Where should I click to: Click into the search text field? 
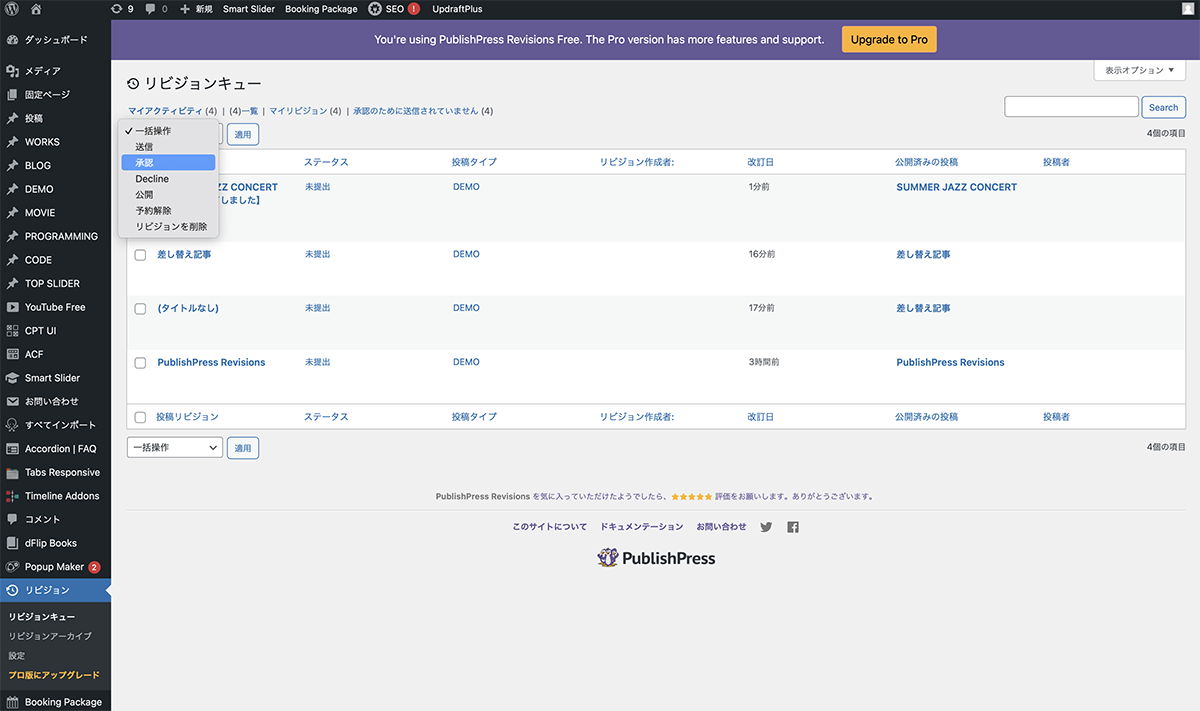1071,107
